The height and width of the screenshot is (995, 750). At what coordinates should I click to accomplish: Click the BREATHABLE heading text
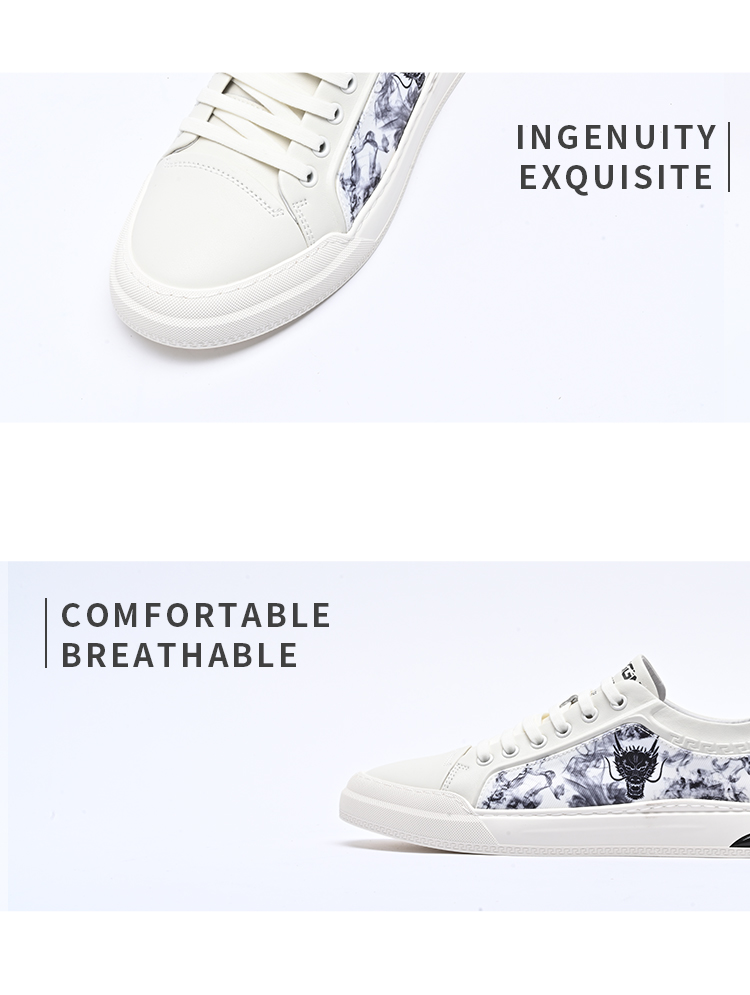[x=180, y=654]
